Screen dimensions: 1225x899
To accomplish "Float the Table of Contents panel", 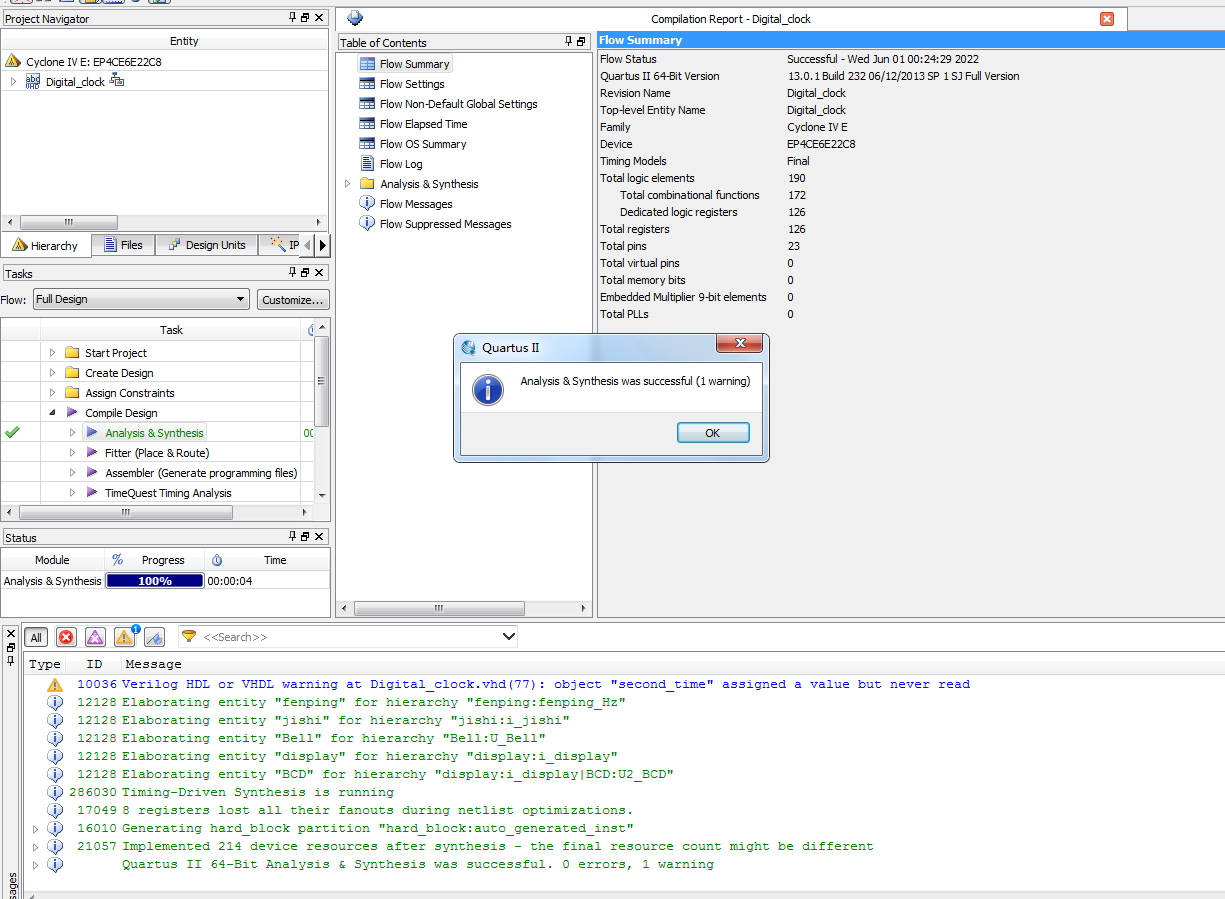I will pyautogui.click(x=582, y=42).
